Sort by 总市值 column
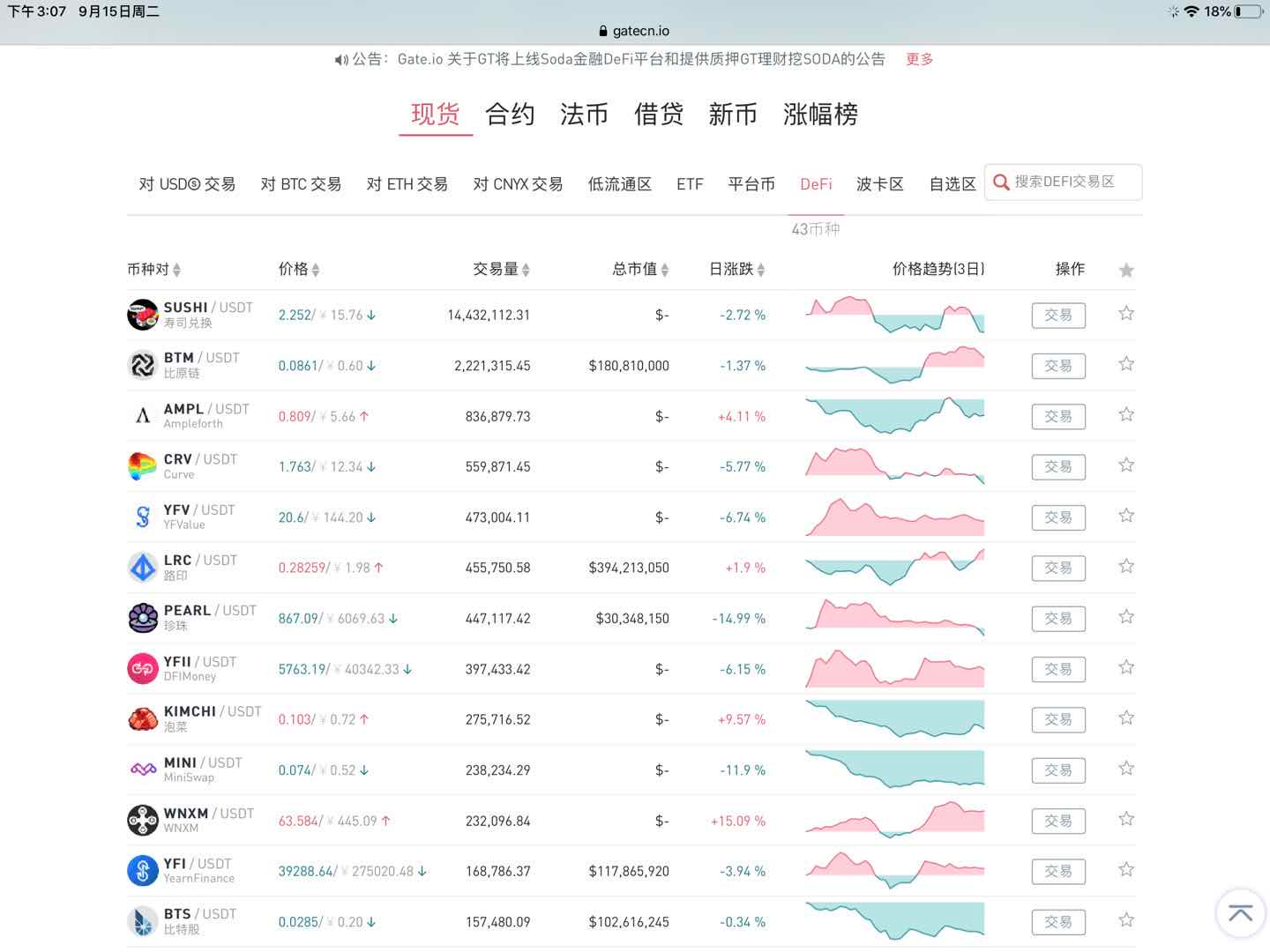 point(641,270)
